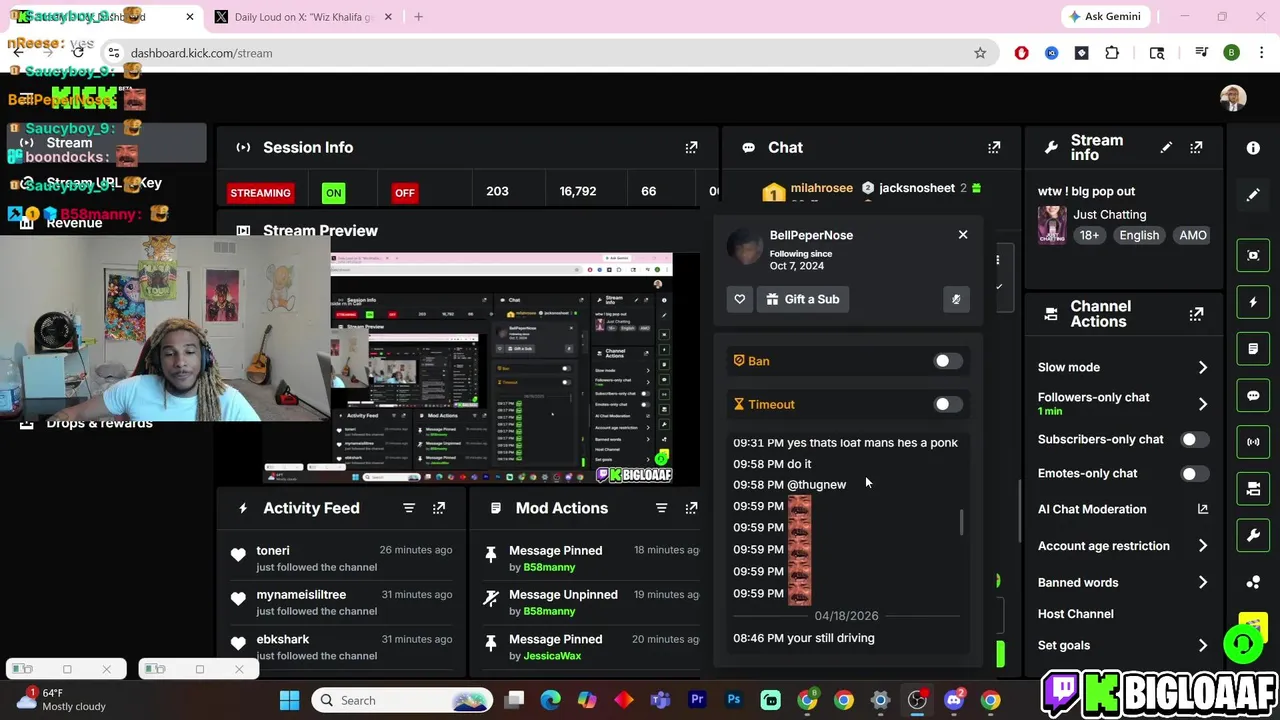Click Host Channel in Channel Actions
Viewport: 1280px width, 720px height.
click(x=1076, y=614)
